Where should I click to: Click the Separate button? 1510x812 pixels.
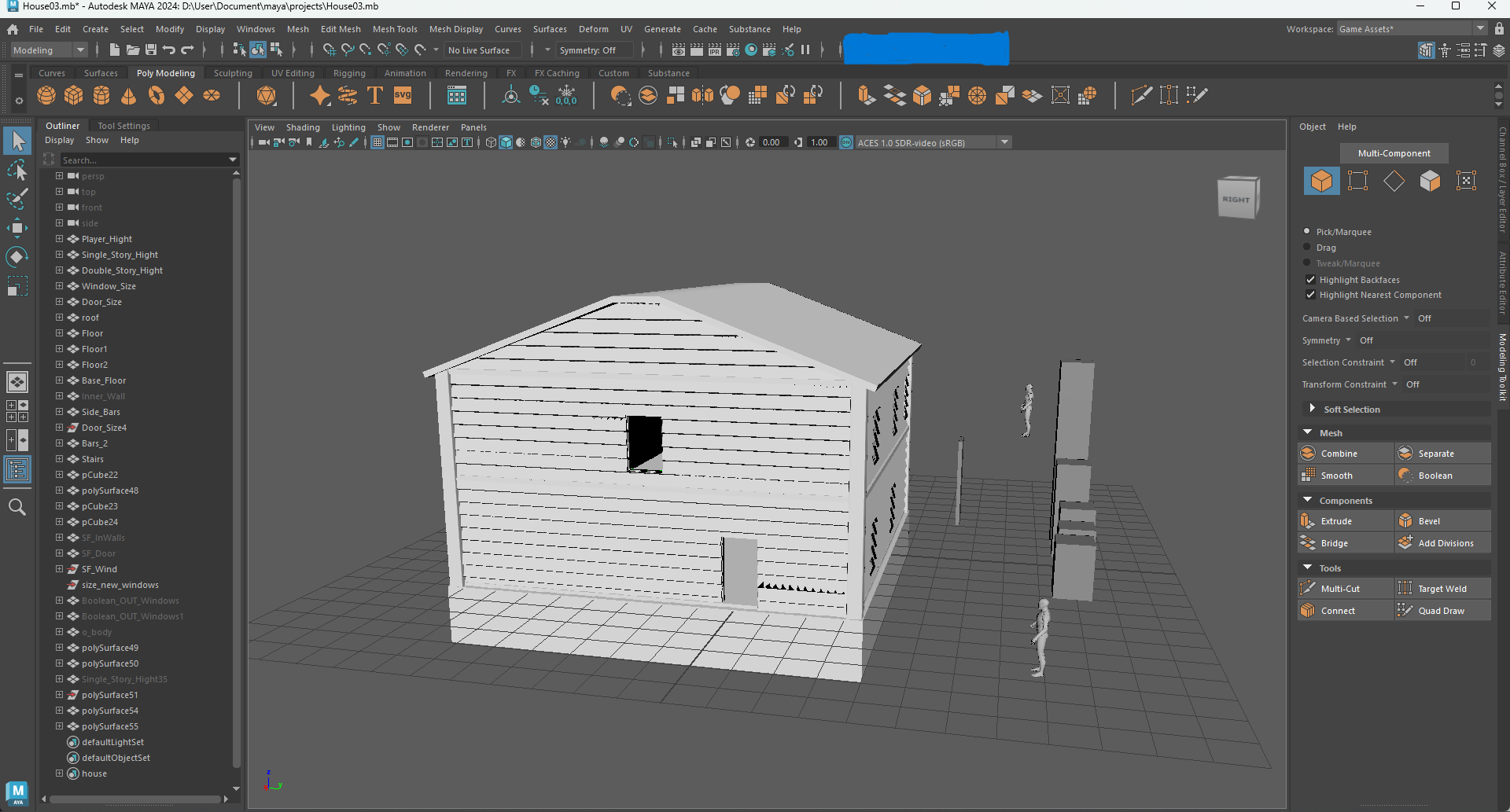point(1443,454)
